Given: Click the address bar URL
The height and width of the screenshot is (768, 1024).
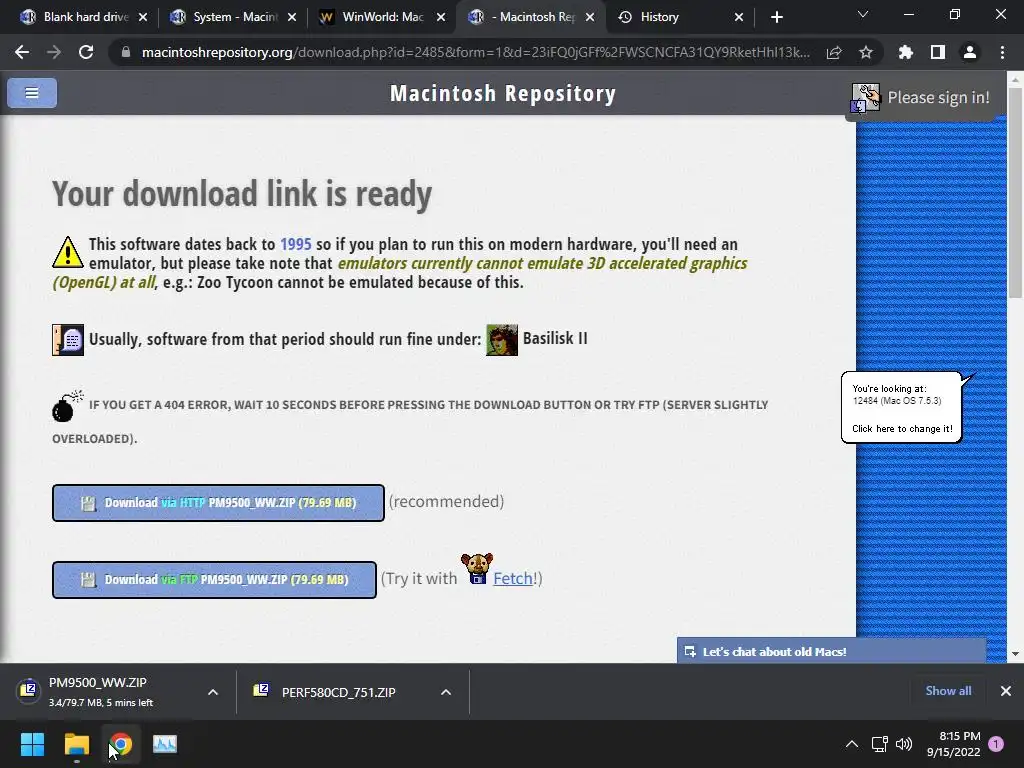Looking at the screenshot, I should [475, 52].
